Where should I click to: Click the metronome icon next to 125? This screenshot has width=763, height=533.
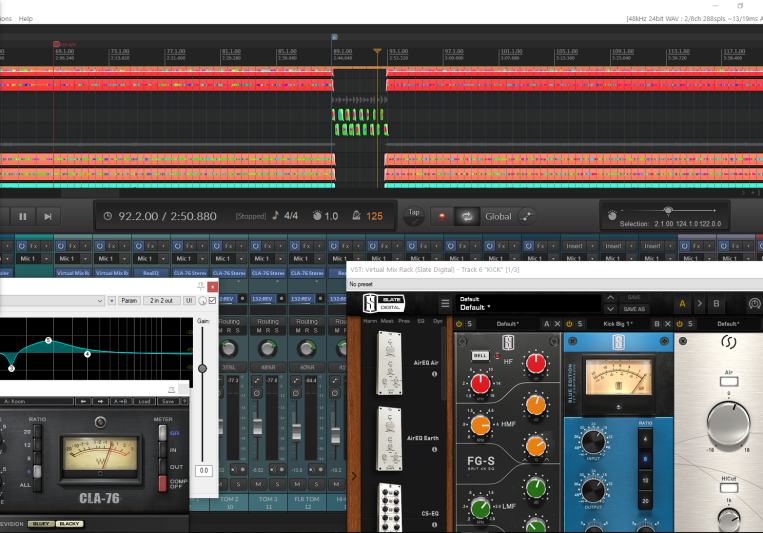(356, 216)
